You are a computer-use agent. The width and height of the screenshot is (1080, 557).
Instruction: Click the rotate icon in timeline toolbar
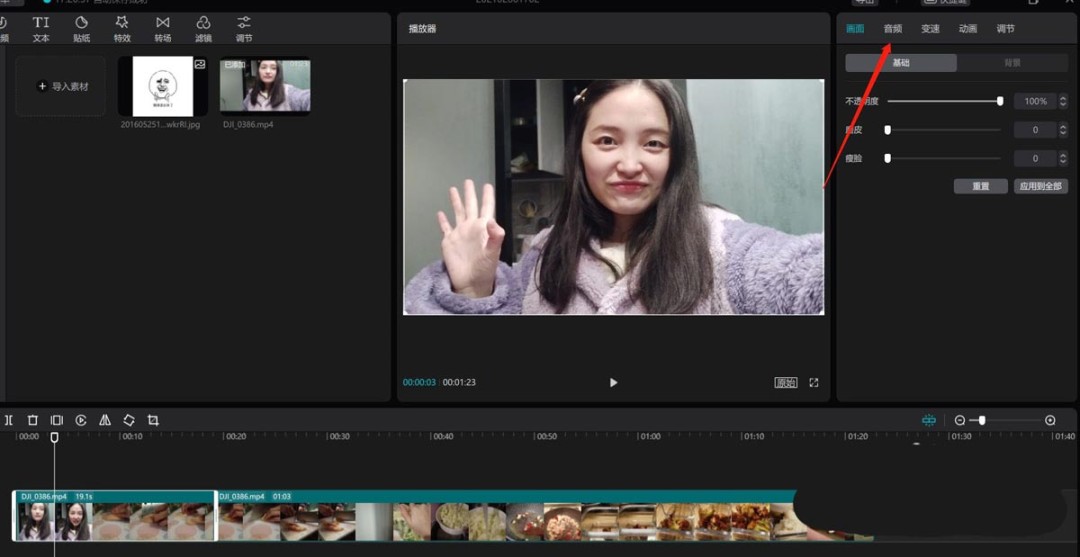coord(129,420)
